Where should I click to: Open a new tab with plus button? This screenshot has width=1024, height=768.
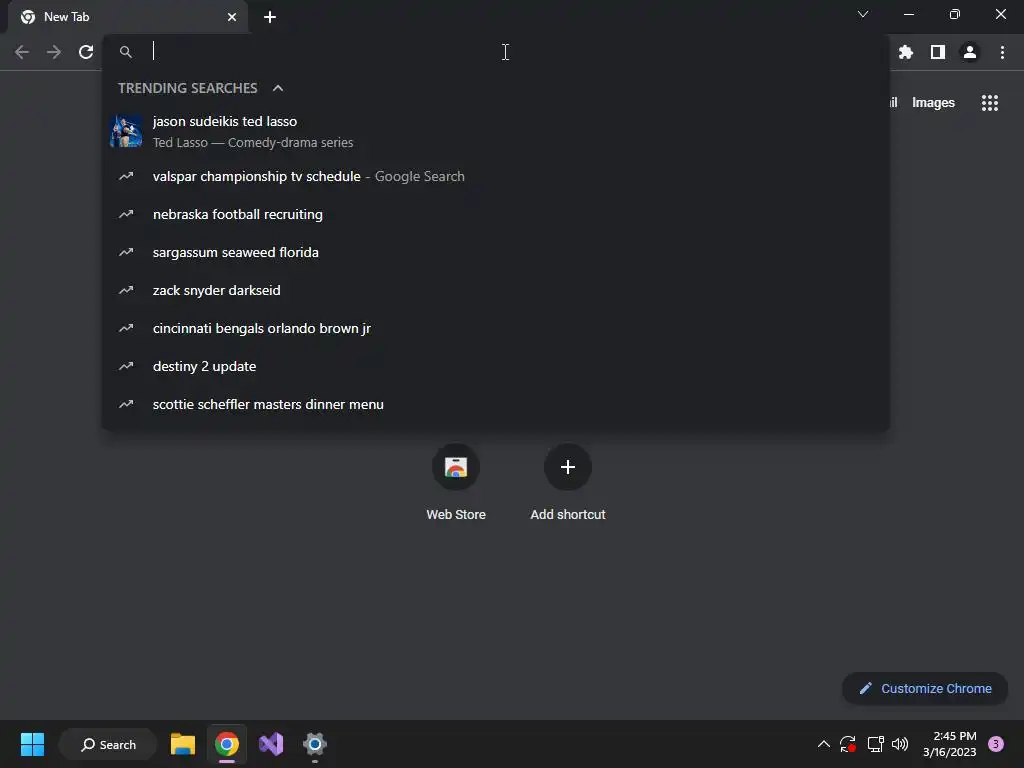pos(270,17)
